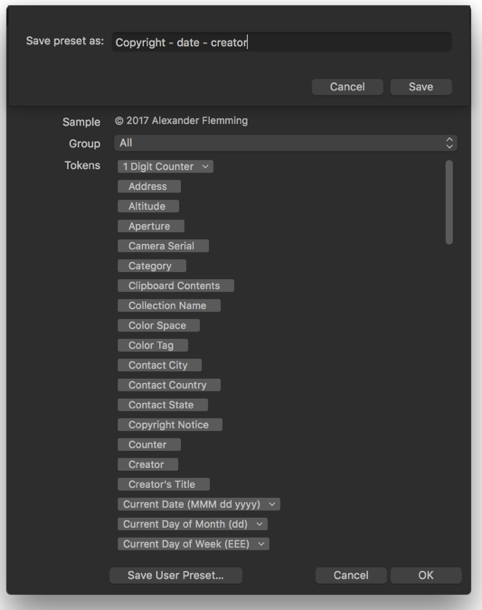This screenshot has width=482, height=610.
Task: Select the Aperture token
Action: (x=151, y=226)
